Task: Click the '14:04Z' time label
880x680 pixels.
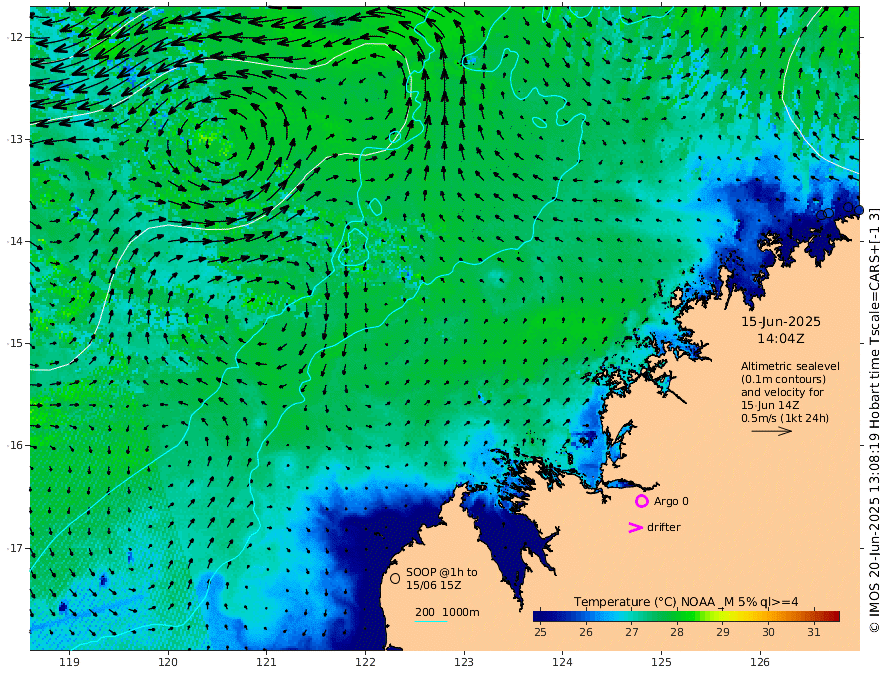Action: click(781, 339)
